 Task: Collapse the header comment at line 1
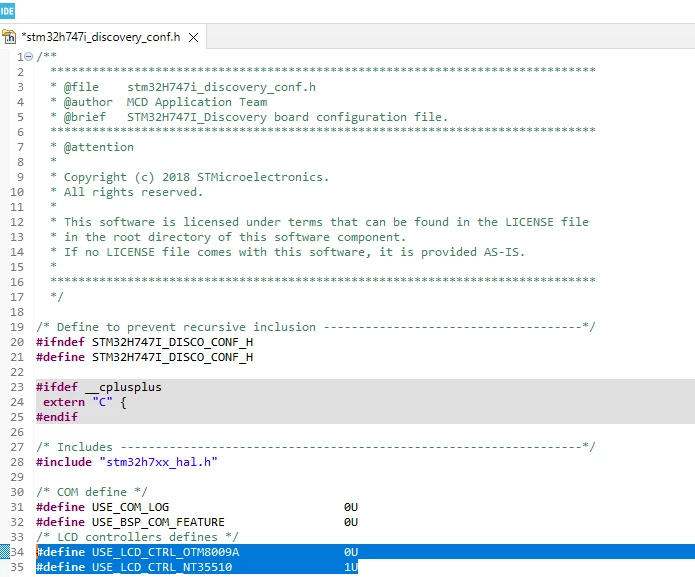coord(28,57)
